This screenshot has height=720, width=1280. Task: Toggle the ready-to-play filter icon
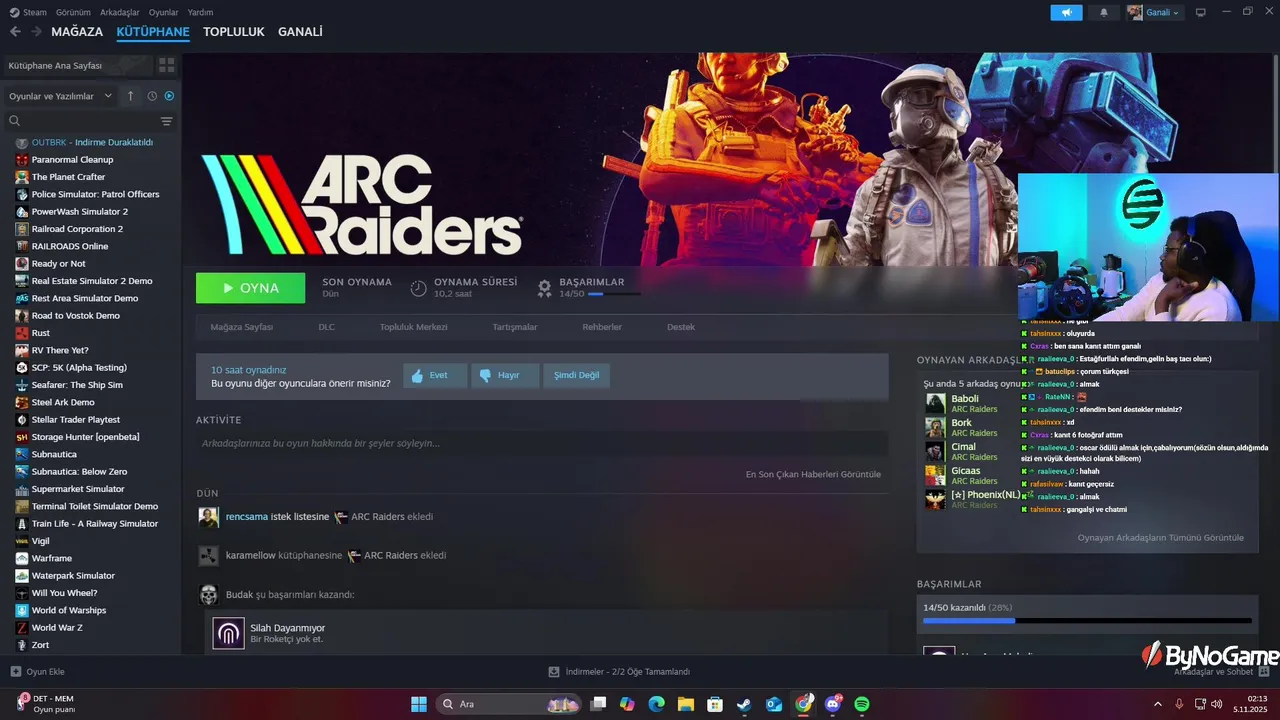169,96
